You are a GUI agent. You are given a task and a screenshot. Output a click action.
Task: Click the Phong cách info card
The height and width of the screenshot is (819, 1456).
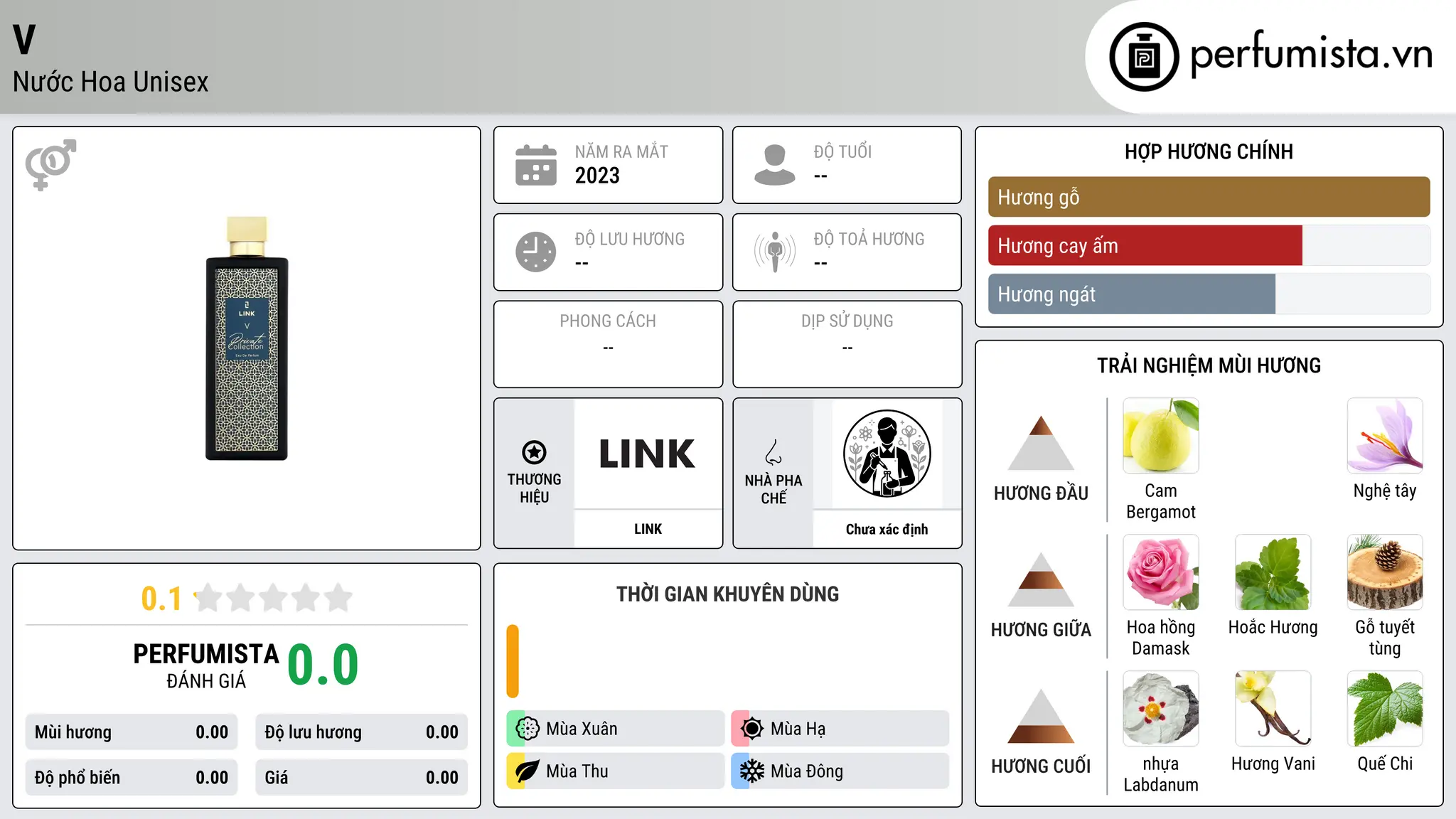(608, 344)
